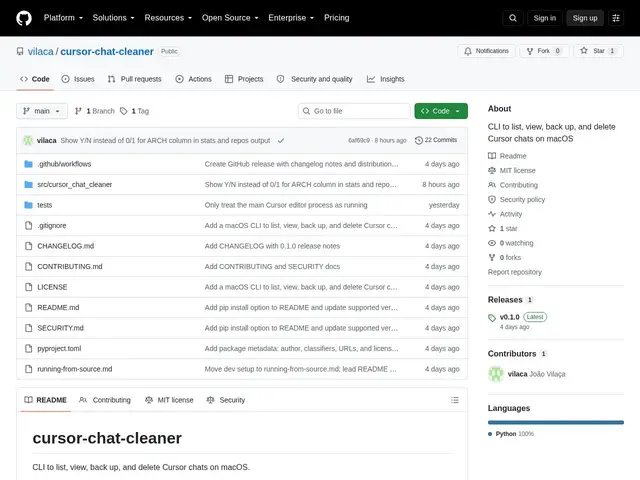Viewport: 640px width, 480px height.
Task: Open cursor-chat-cleaner repository name link
Action: (x=107, y=52)
